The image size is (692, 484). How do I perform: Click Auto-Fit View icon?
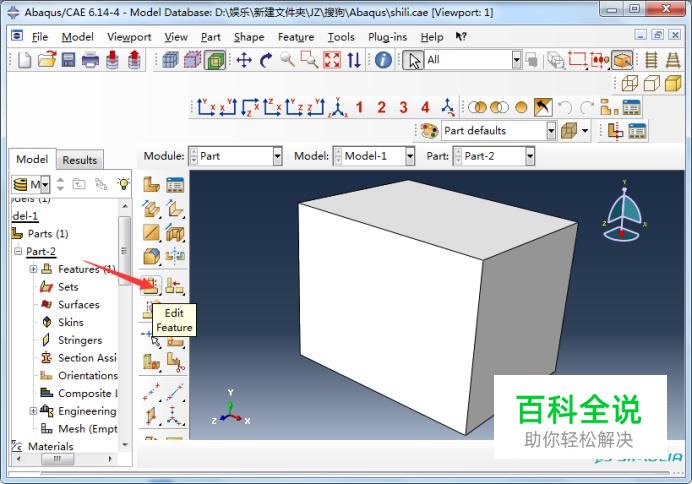click(332, 60)
